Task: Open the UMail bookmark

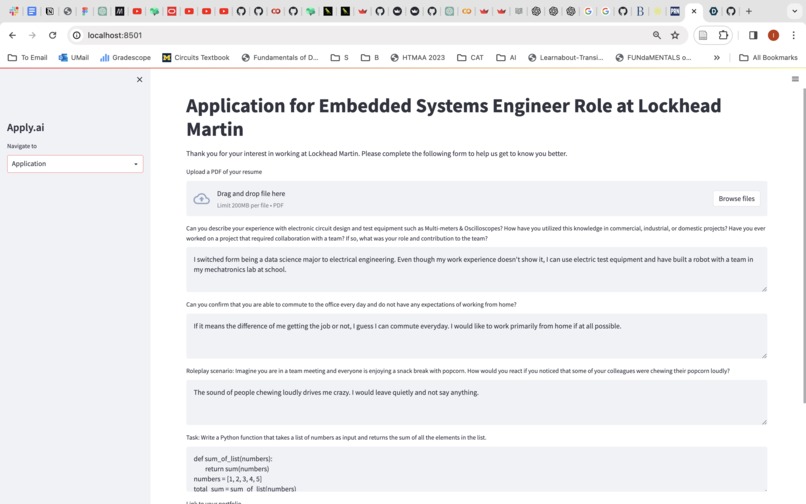Action: click(x=74, y=58)
